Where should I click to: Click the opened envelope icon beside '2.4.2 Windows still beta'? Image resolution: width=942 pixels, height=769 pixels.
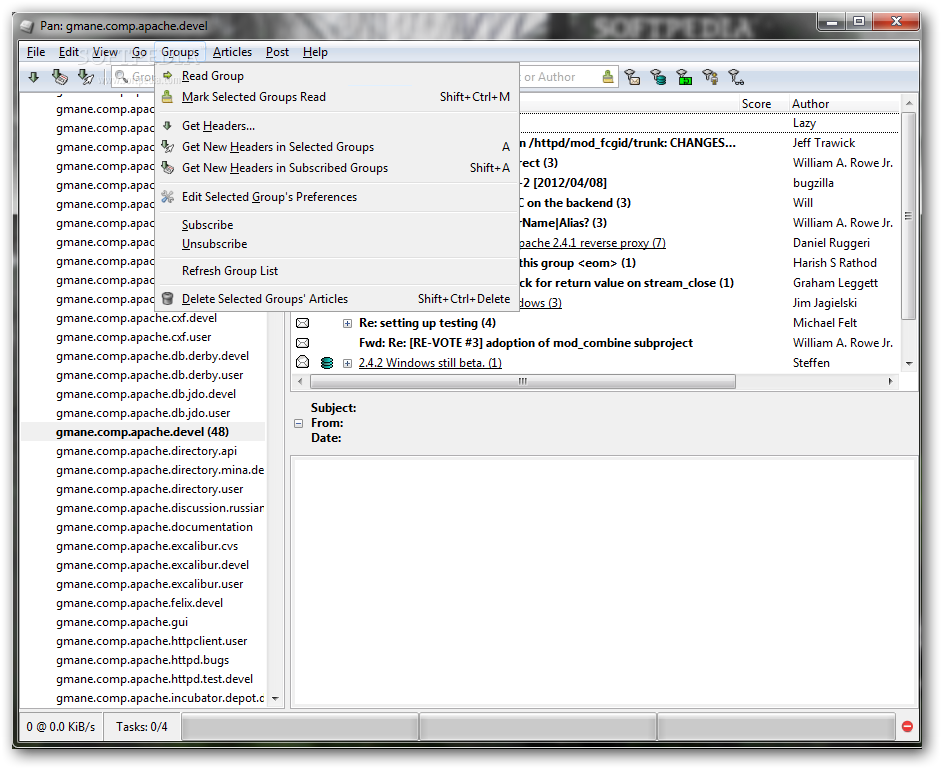303,362
